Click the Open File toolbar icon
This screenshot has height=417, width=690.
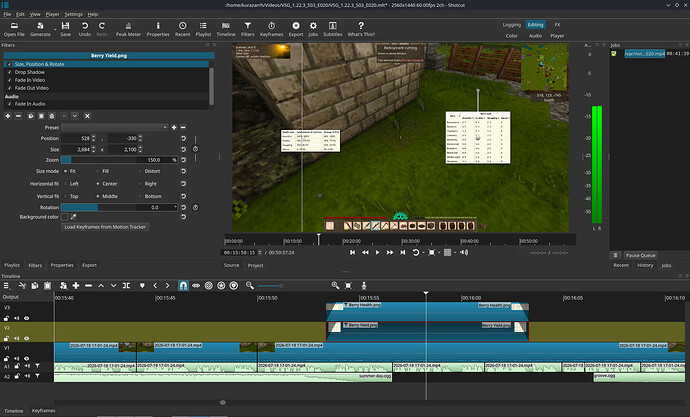[x=14, y=29]
